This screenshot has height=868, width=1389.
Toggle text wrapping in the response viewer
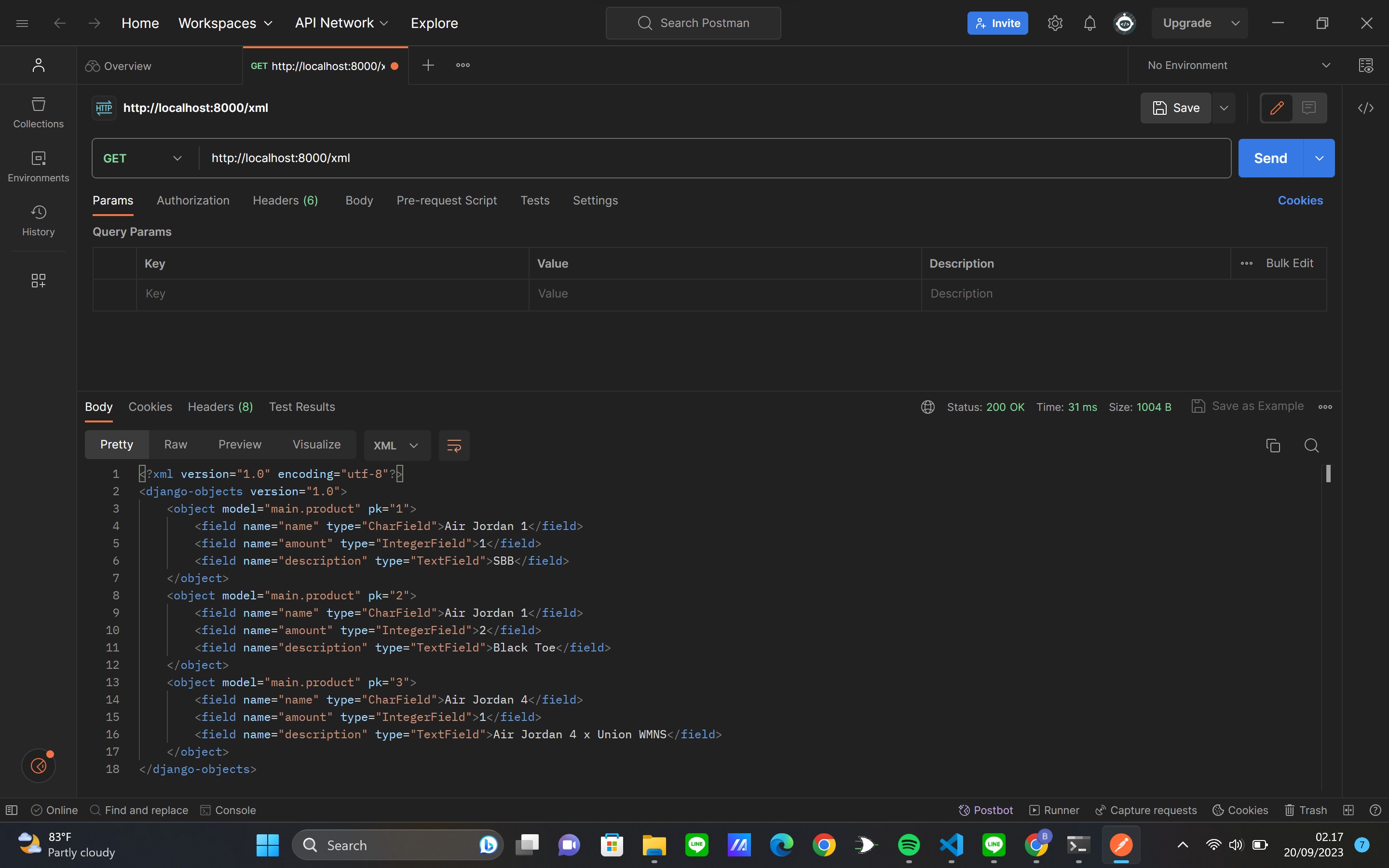click(x=453, y=446)
